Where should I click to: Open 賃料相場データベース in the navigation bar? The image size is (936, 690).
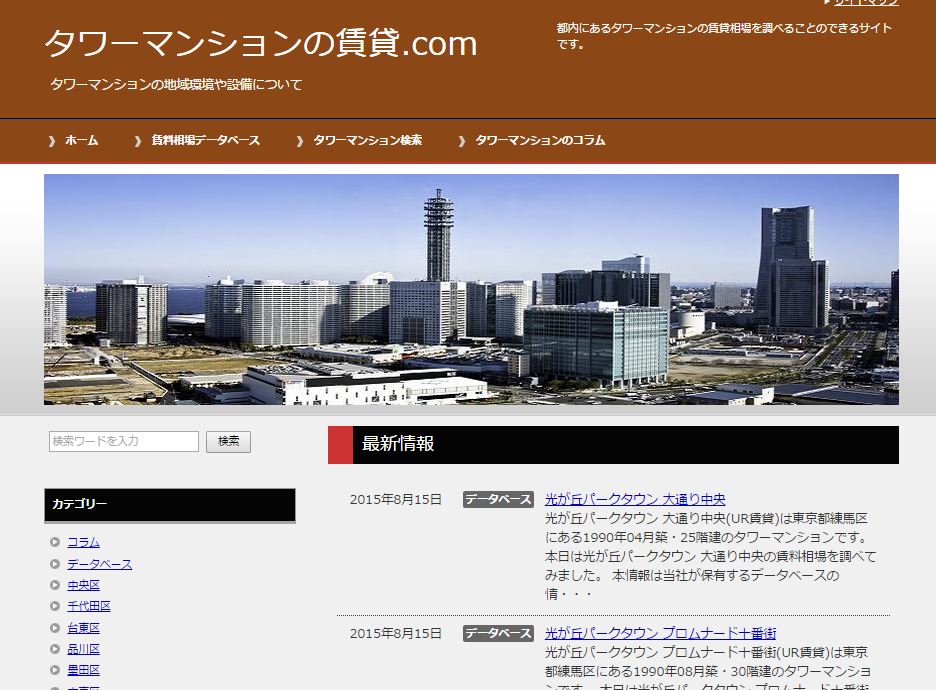(206, 141)
